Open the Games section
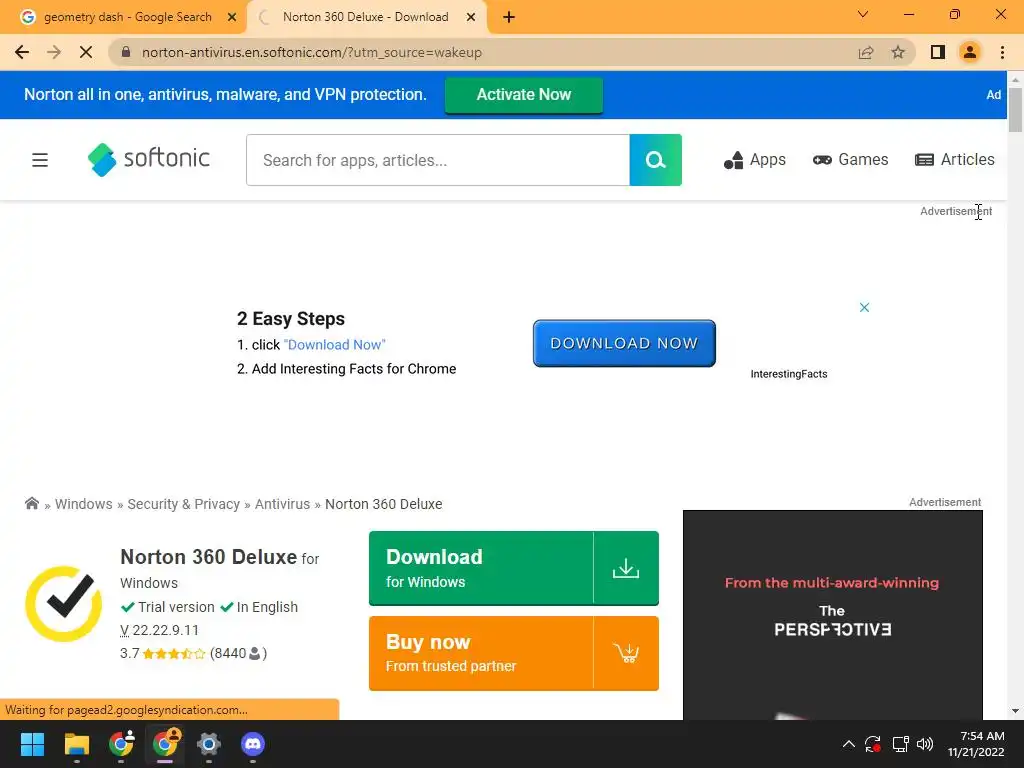This screenshot has height=768, width=1024. tap(850, 159)
